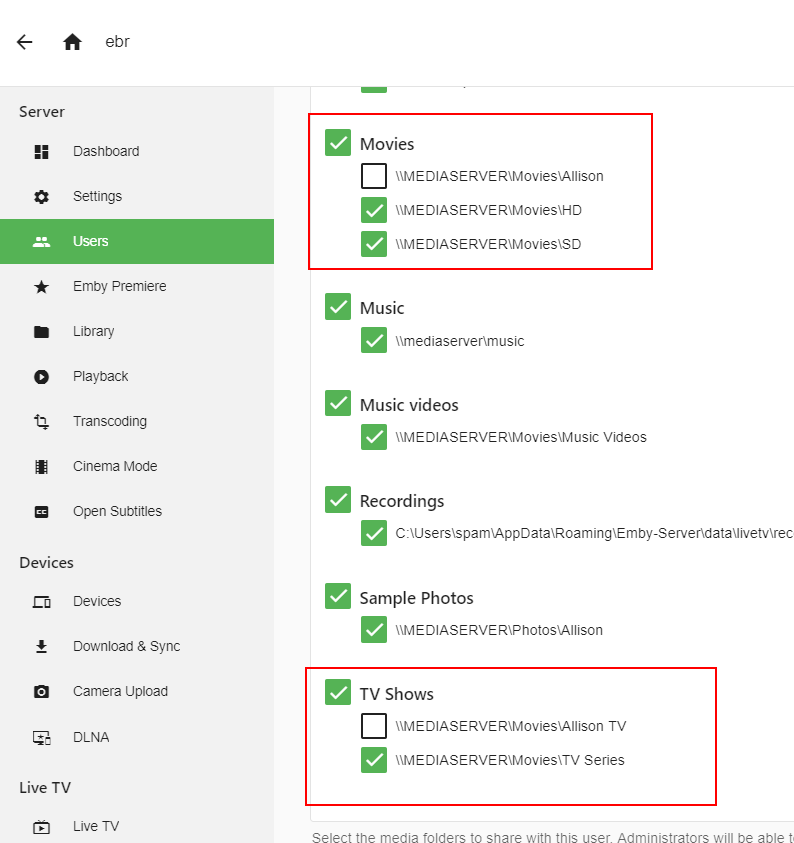Click the Open Subtitles icon
The image size is (794, 843).
41,512
